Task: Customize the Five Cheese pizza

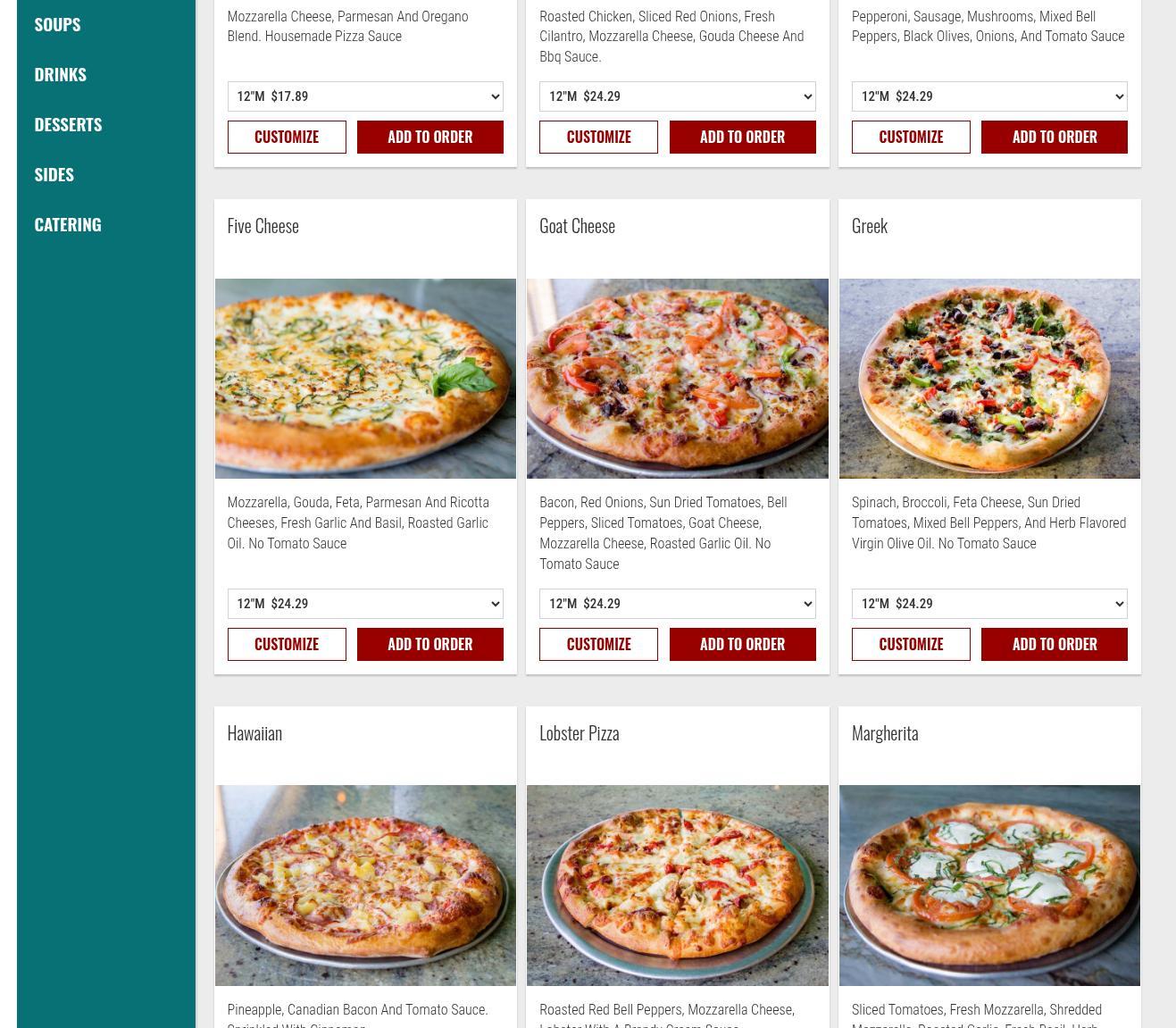Action: pyautogui.click(x=287, y=644)
